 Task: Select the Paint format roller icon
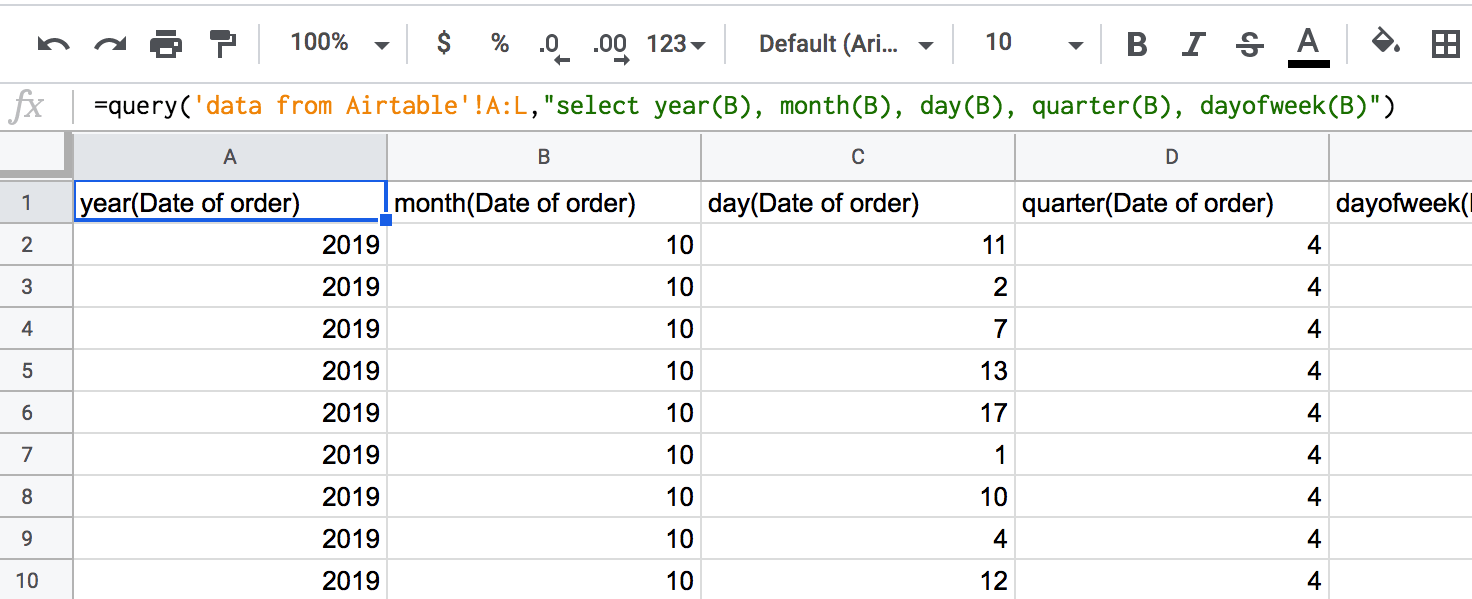(222, 44)
